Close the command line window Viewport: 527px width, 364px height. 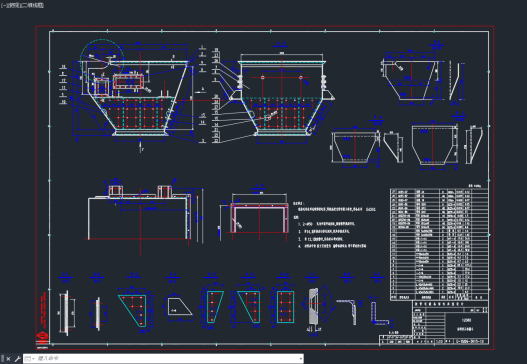tap(8, 359)
